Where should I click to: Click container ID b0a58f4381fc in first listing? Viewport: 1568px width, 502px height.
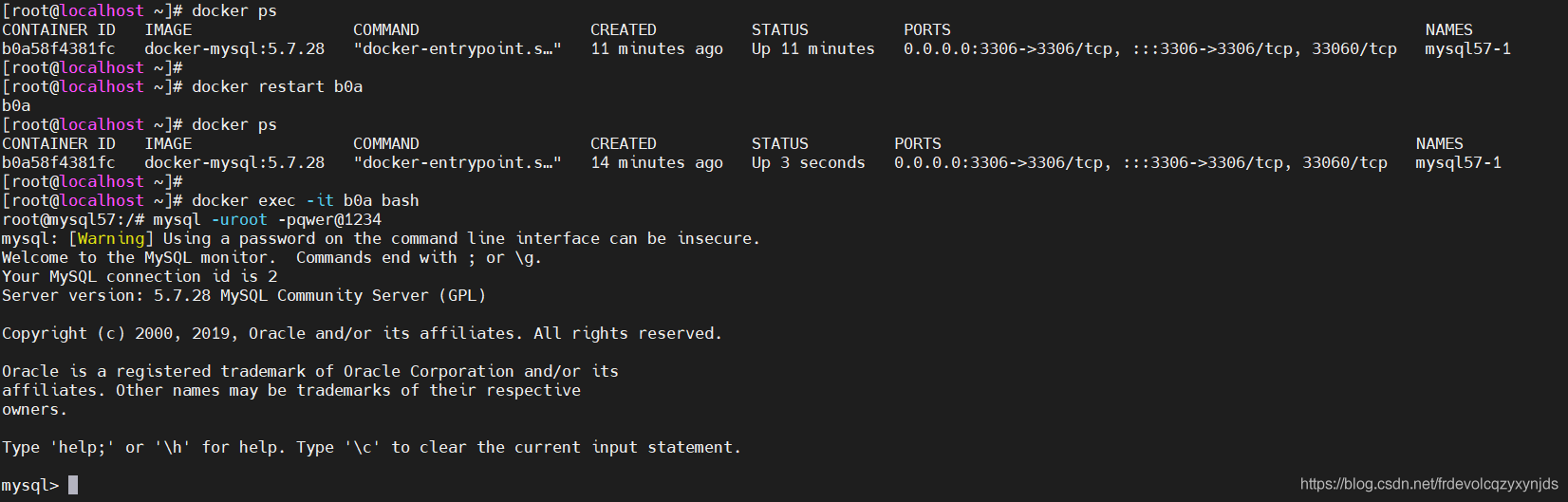59,48
